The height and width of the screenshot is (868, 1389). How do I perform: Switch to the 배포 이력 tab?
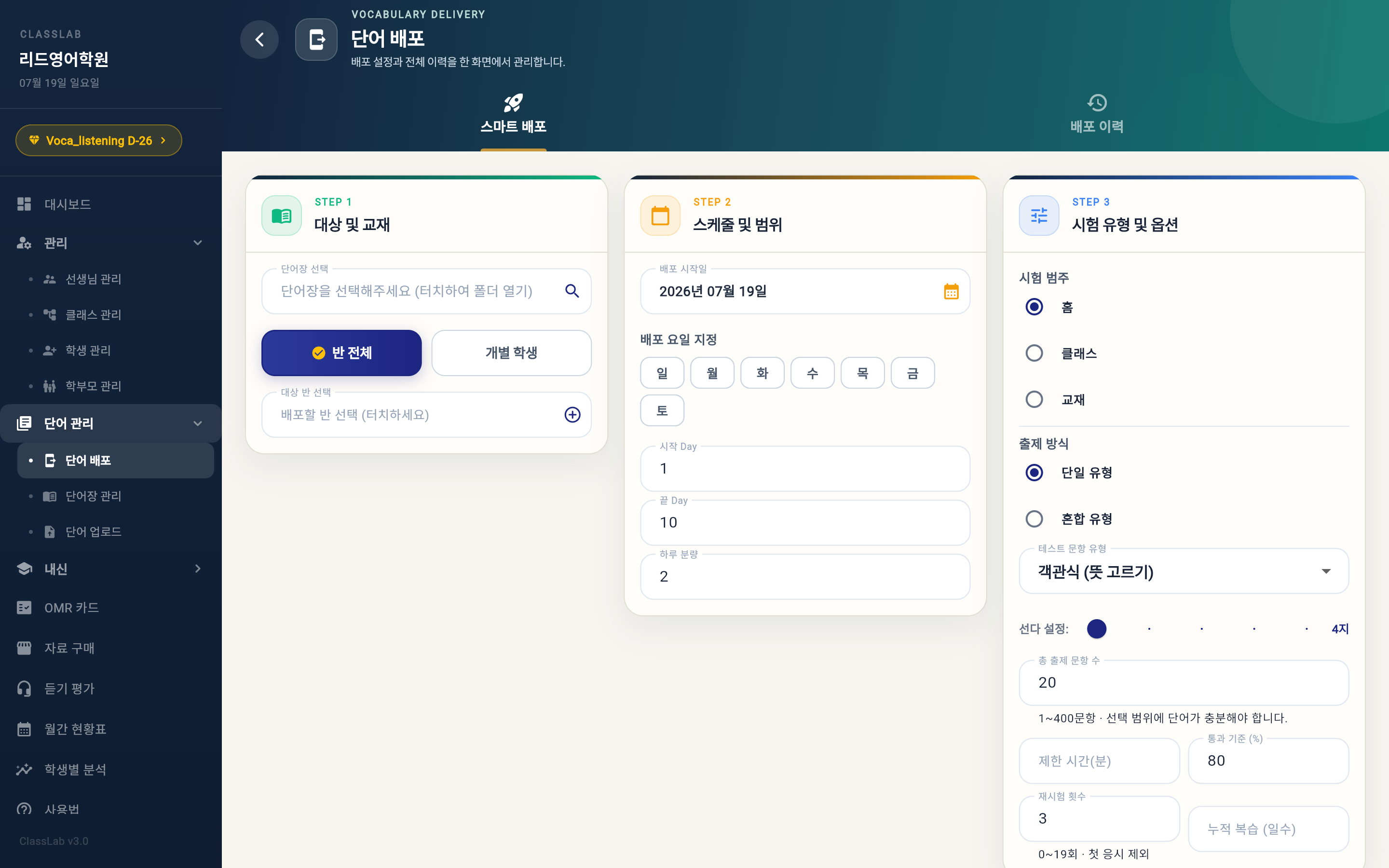point(1097,115)
